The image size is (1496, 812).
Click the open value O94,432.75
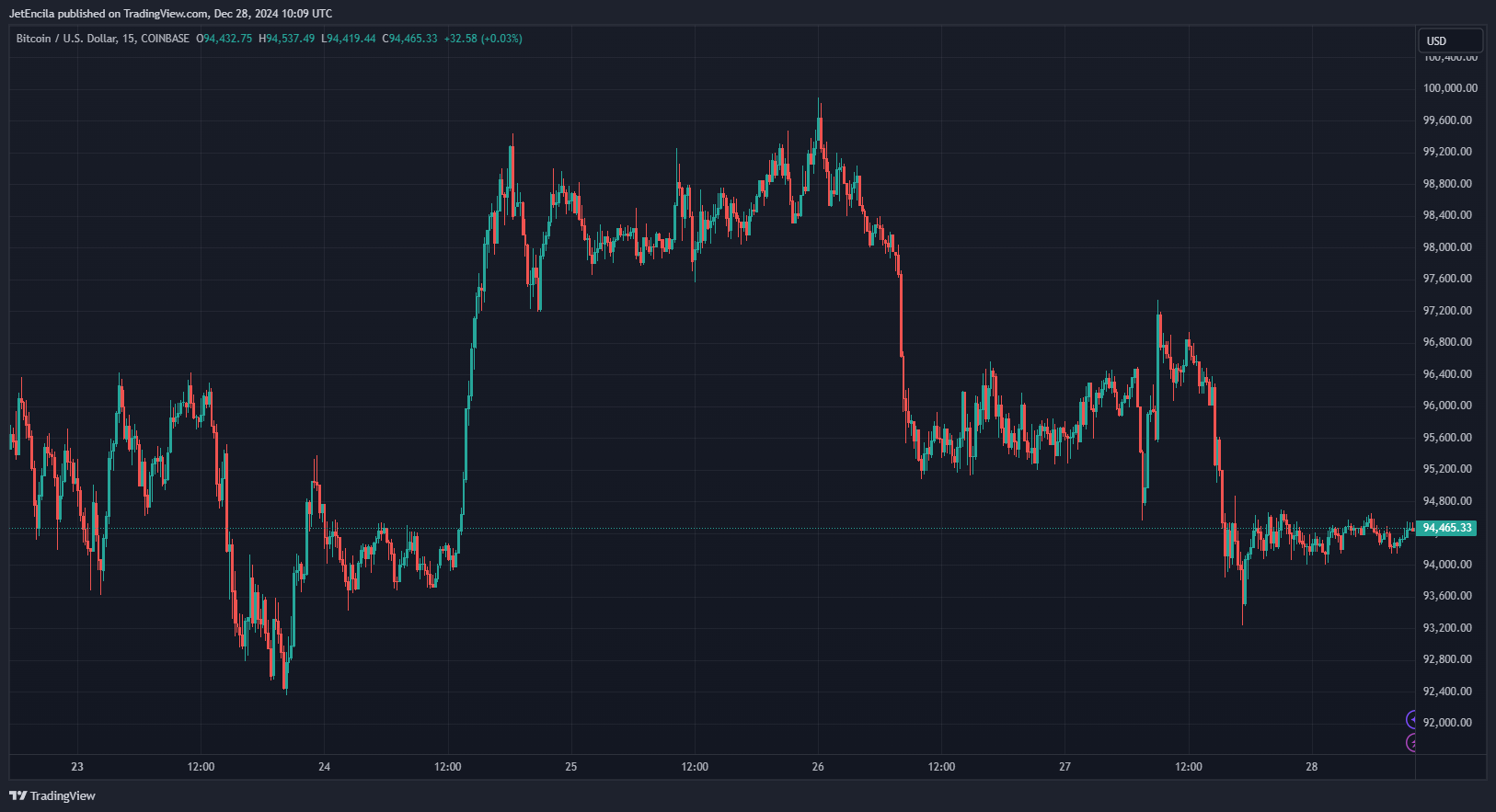point(224,39)
